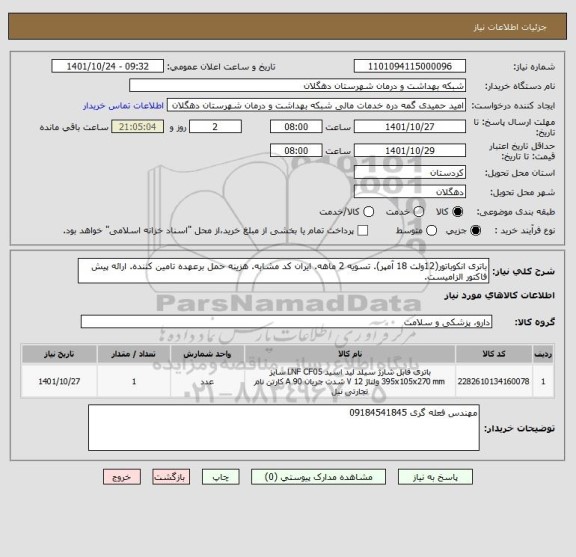Click the remaining time 21:05:04 field
576x557 pixels.
point(137,127)
